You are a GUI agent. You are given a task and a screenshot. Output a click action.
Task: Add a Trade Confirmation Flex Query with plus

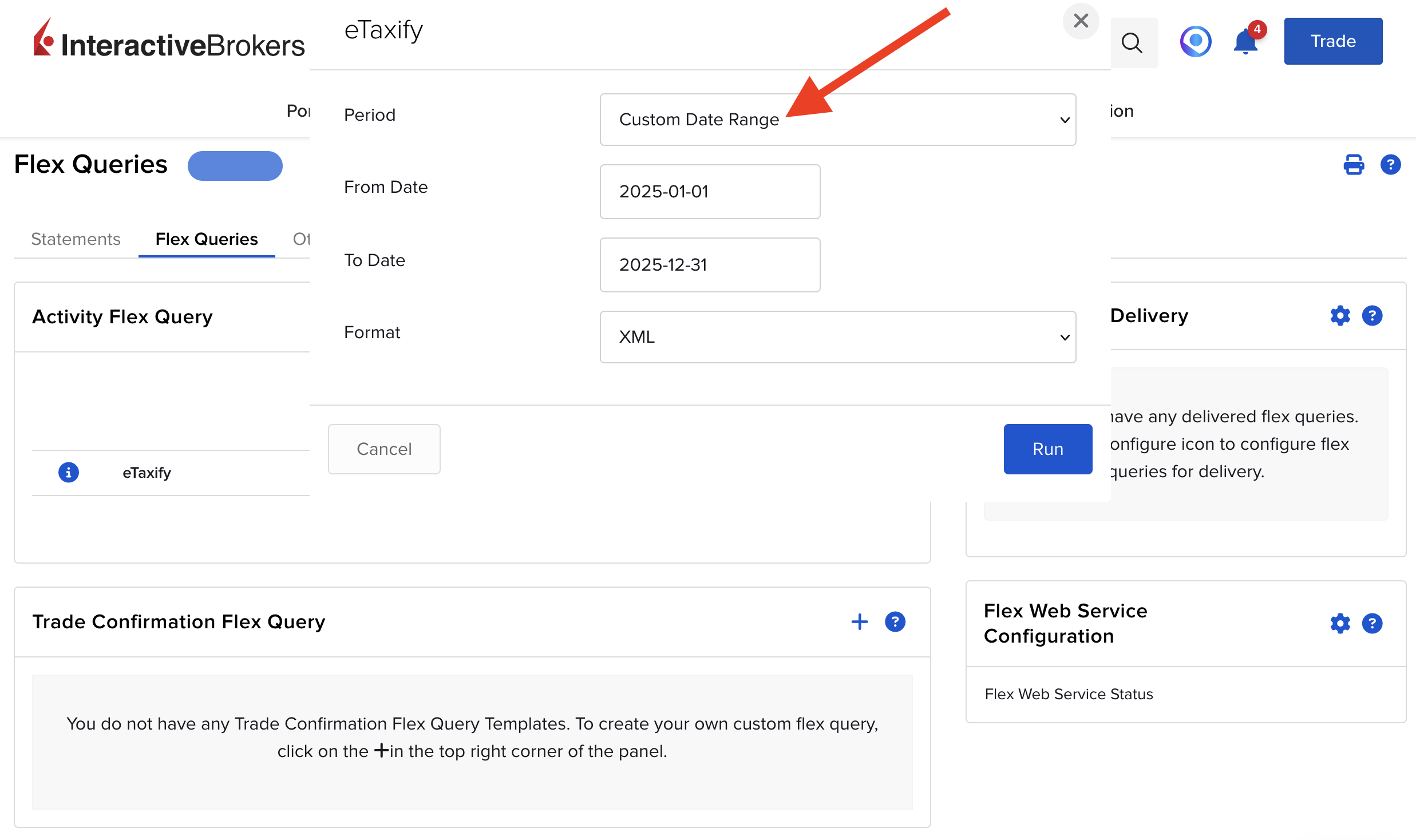[860, 622]
